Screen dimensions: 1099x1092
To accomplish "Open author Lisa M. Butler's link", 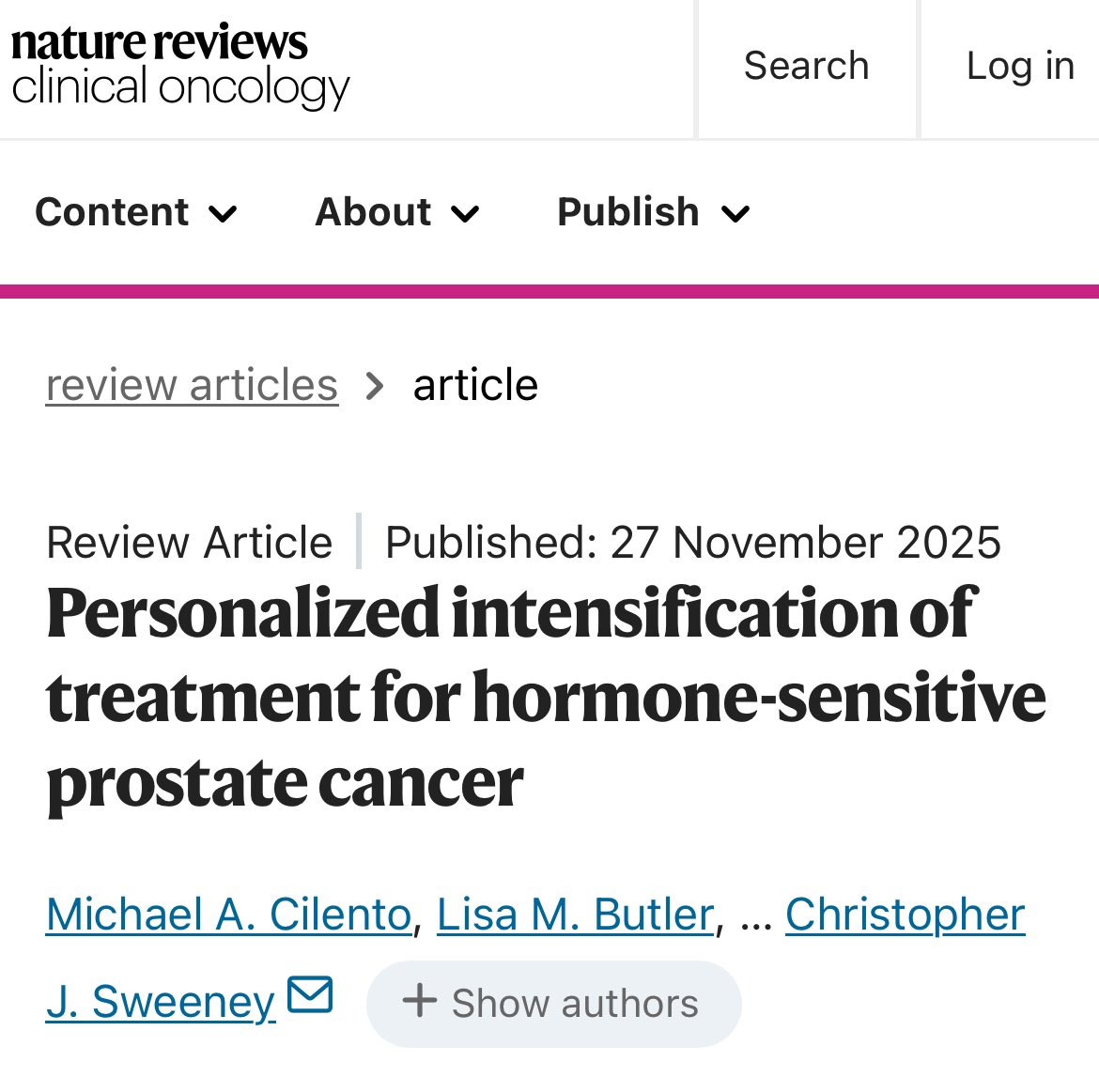I will click(x=576, y=915).
